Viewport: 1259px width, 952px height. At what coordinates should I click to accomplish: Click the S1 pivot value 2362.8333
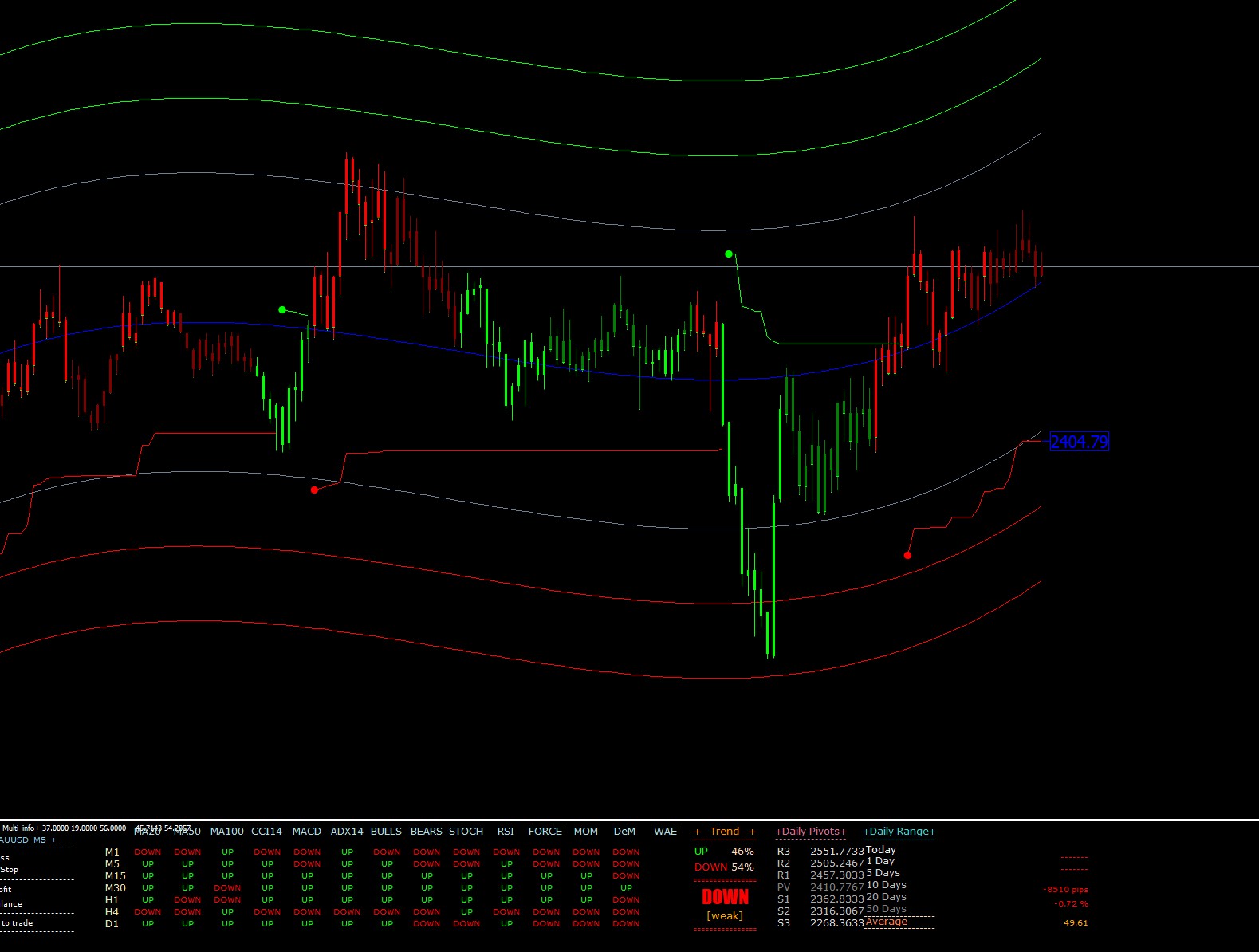tap(837, 899)
